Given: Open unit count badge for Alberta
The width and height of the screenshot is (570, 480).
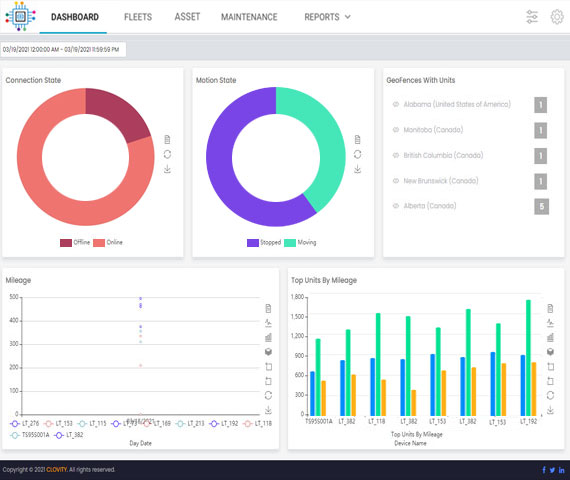Looking at the screenshot, I should pyautogui.click(x=541, y=207).
